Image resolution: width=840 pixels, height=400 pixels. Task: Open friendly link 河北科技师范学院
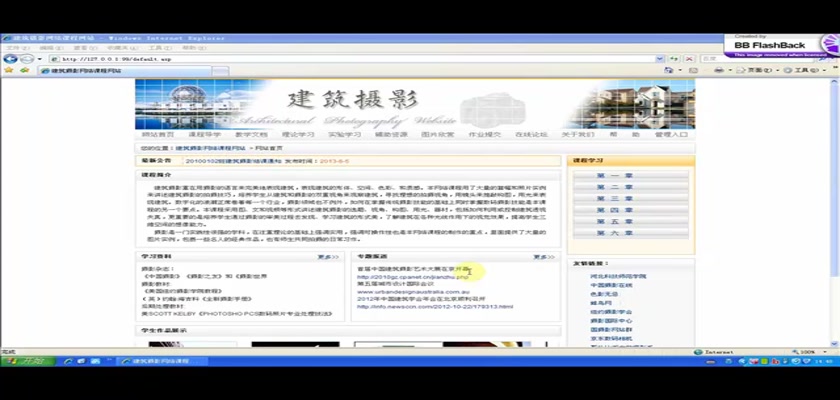pyautogui.click(x=618, y=276)
